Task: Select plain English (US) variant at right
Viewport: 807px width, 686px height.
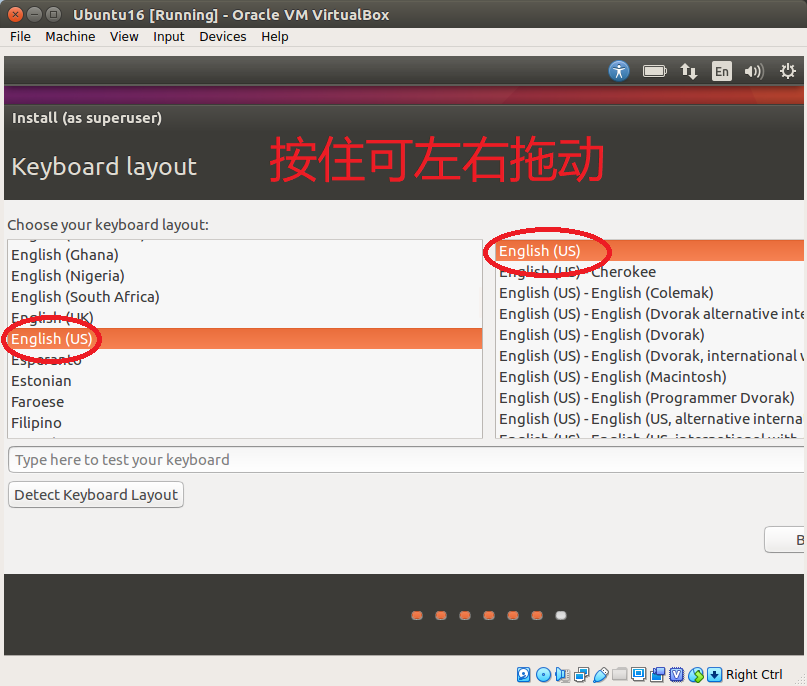Action: pos(650,251)
